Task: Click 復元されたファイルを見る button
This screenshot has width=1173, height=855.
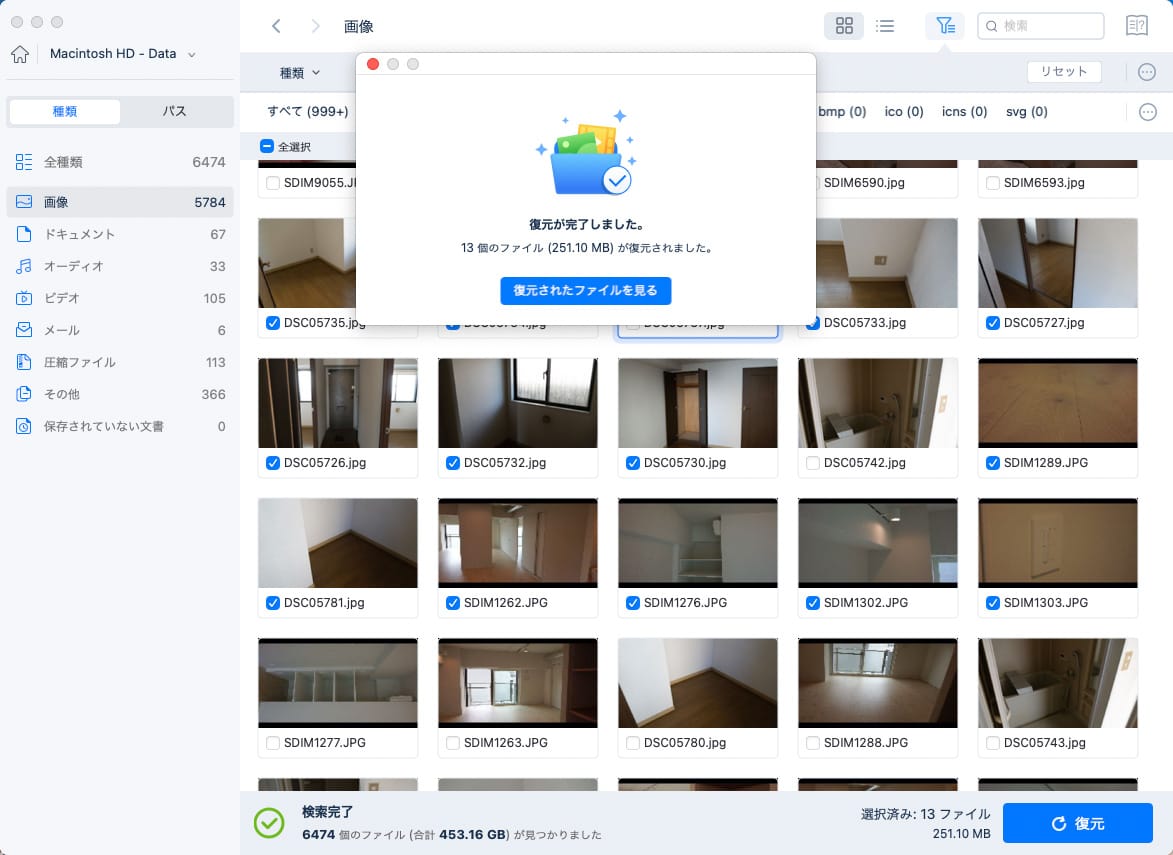Action: coord(586,291)
